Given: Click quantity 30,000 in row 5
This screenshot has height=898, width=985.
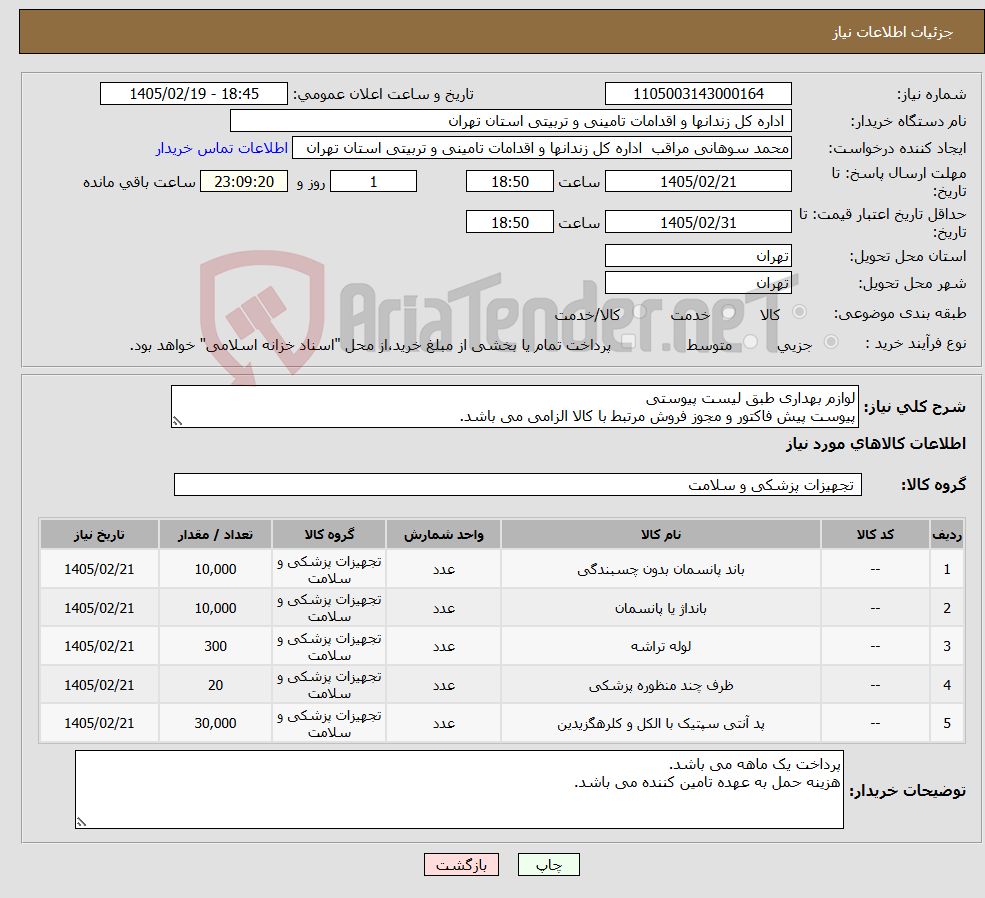Looking at the screenshot, I should pos(215,723).
